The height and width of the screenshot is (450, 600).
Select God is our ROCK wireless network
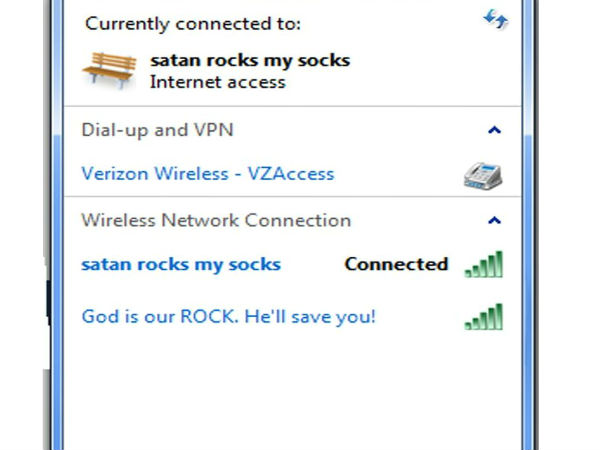pos(228,318)
